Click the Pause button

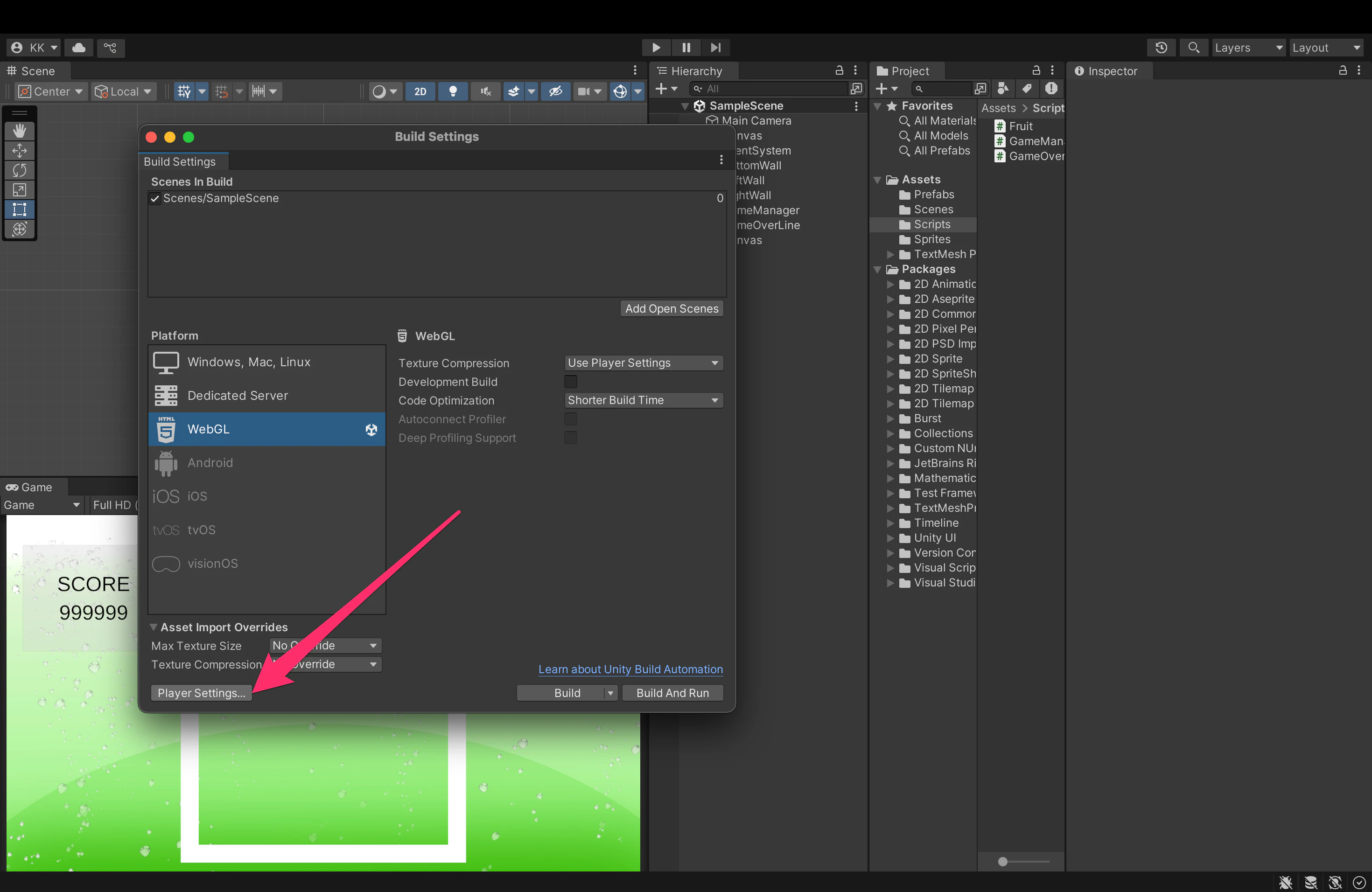(x=686, y=47)
